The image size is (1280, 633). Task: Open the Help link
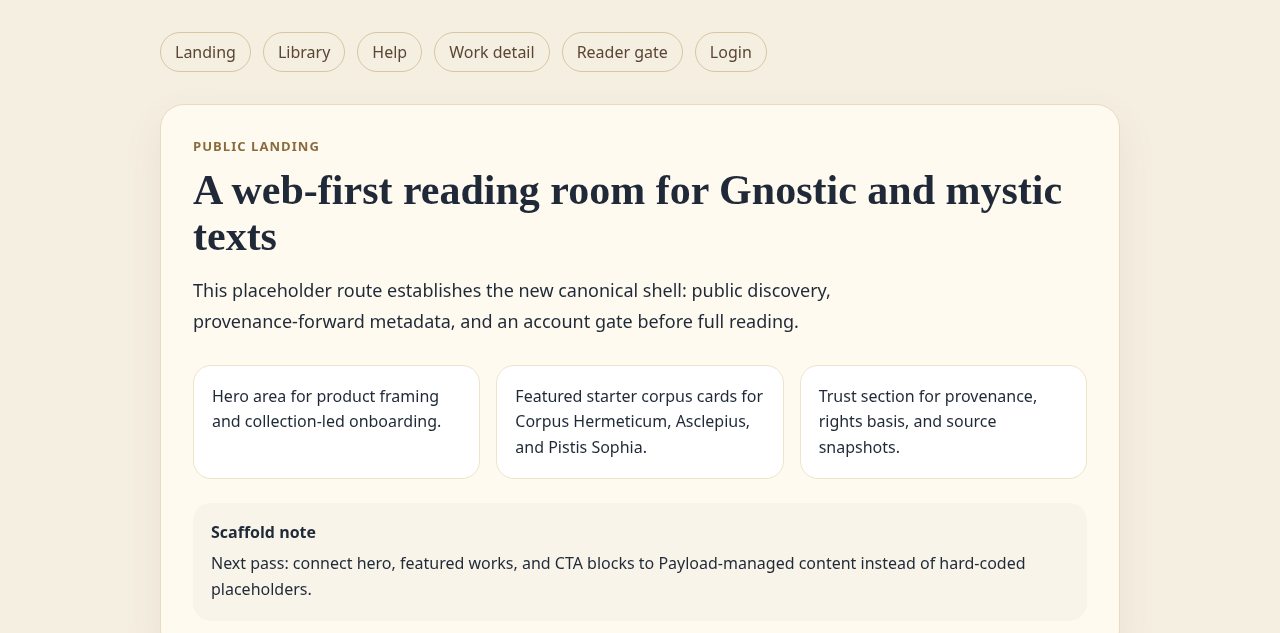pyautogui.click(x=389, y=52)
